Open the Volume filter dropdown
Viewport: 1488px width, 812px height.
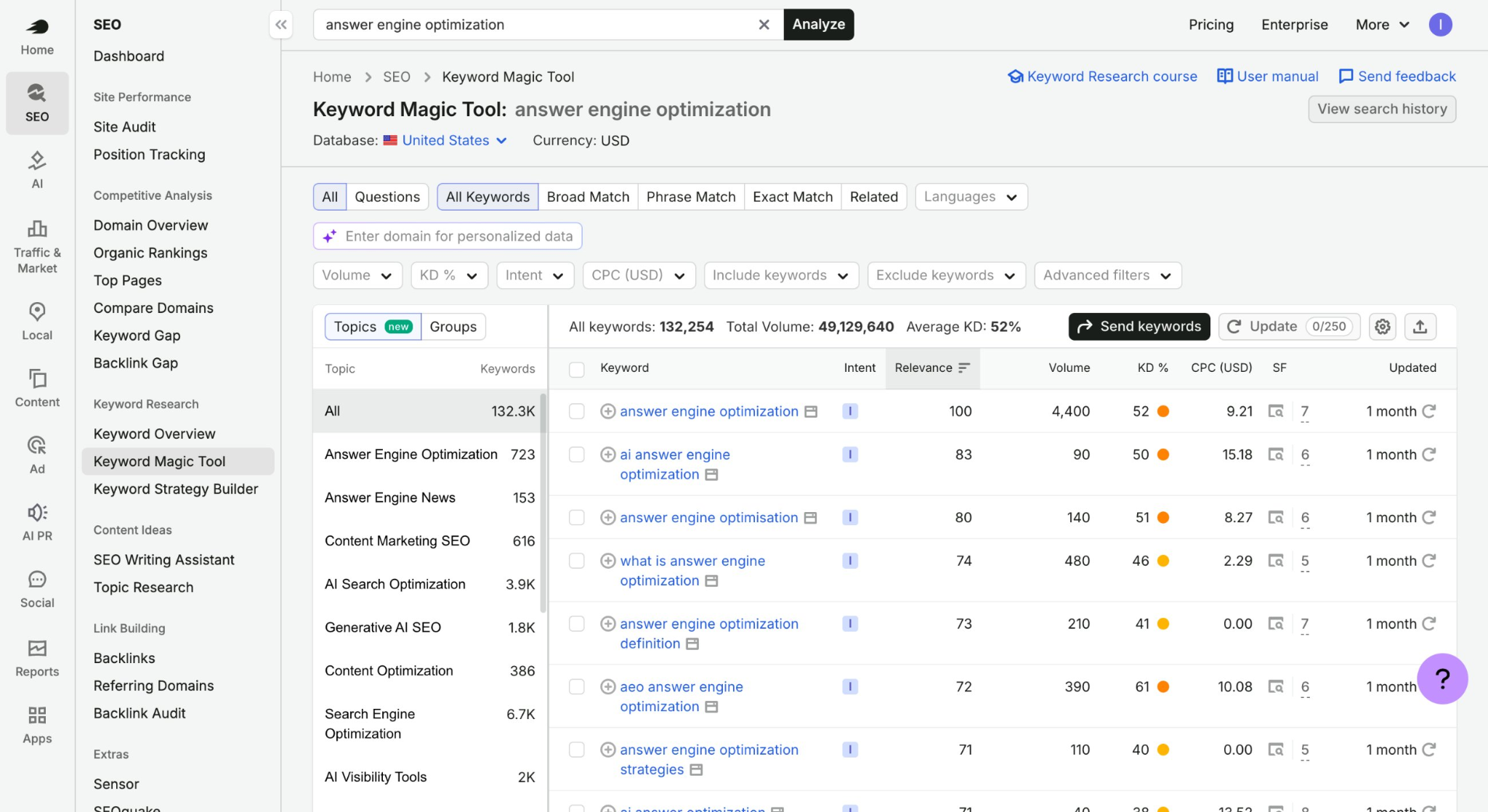357,275
